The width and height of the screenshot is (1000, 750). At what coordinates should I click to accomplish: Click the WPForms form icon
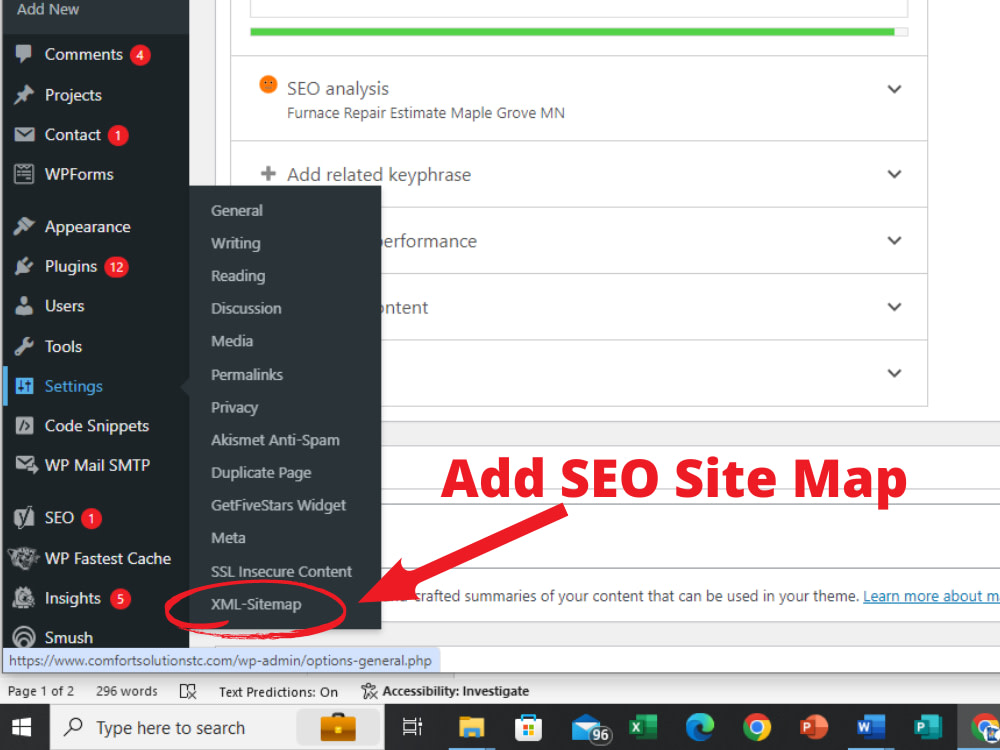(24, 174)
